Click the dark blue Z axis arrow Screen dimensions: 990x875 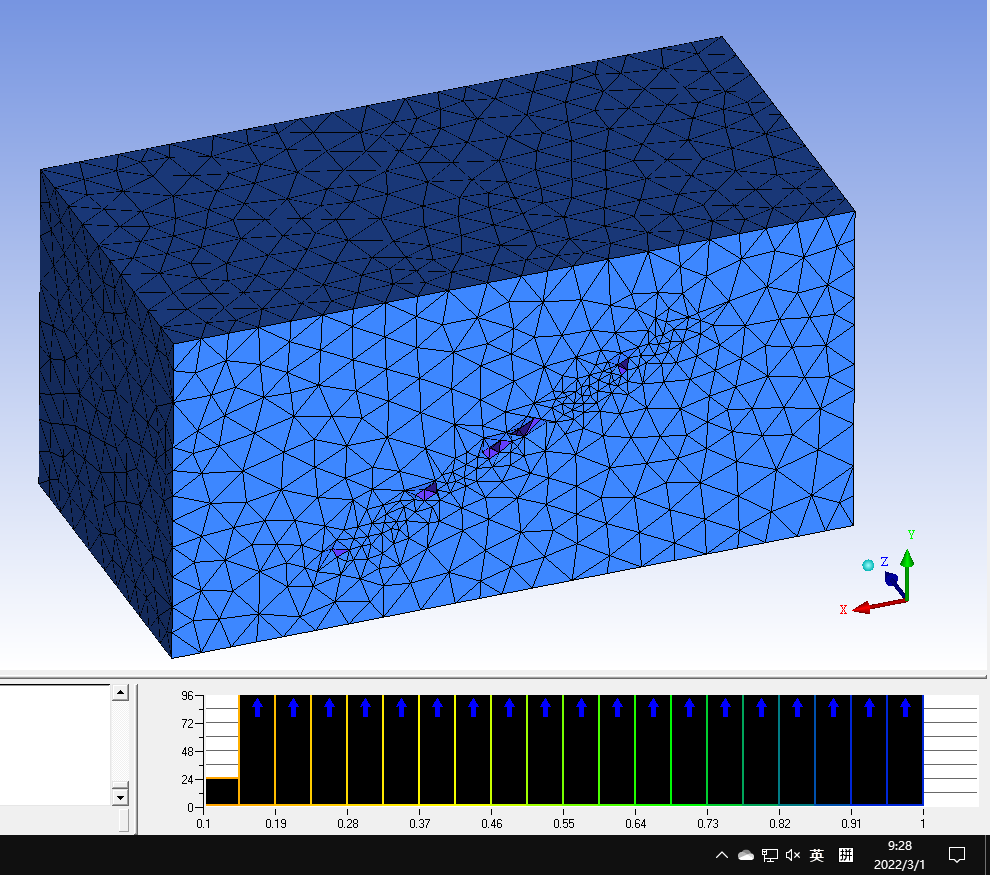(x=892, y=580)
